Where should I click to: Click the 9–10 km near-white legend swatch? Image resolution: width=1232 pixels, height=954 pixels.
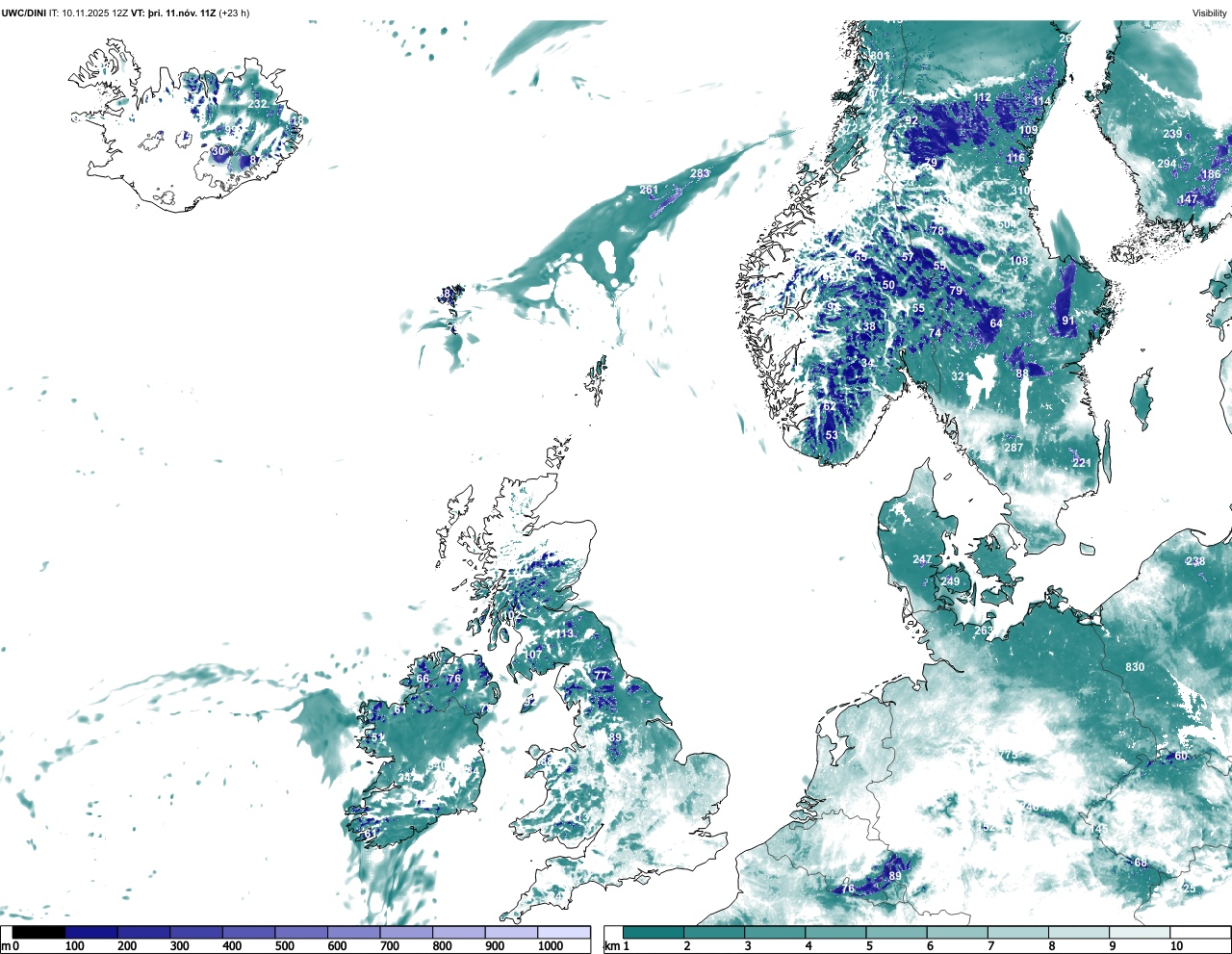click(1139, 933)
